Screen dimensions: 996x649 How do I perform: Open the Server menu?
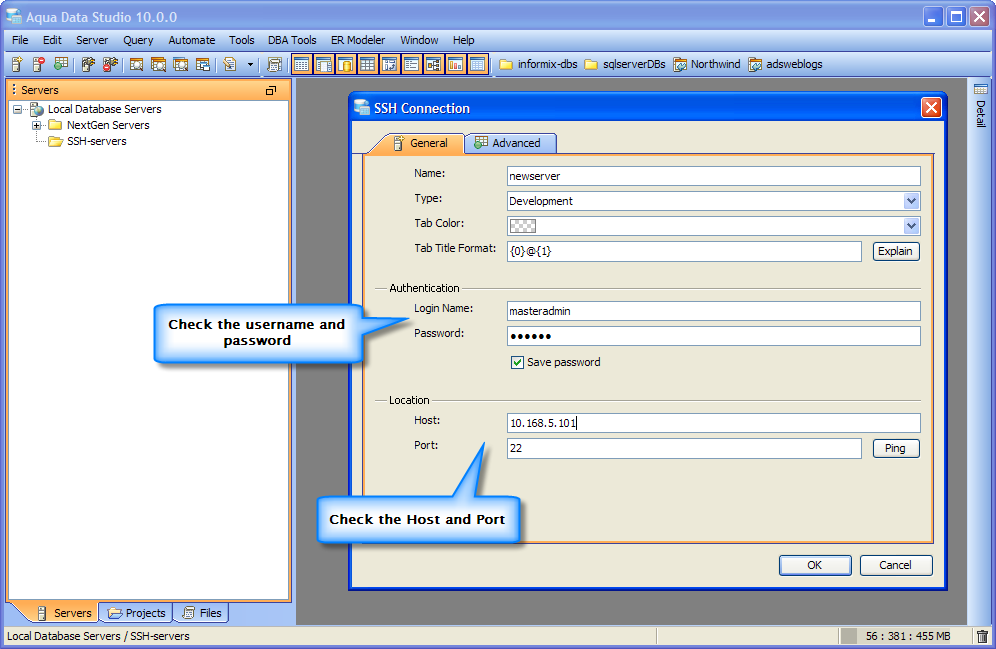tap(92, 40)
